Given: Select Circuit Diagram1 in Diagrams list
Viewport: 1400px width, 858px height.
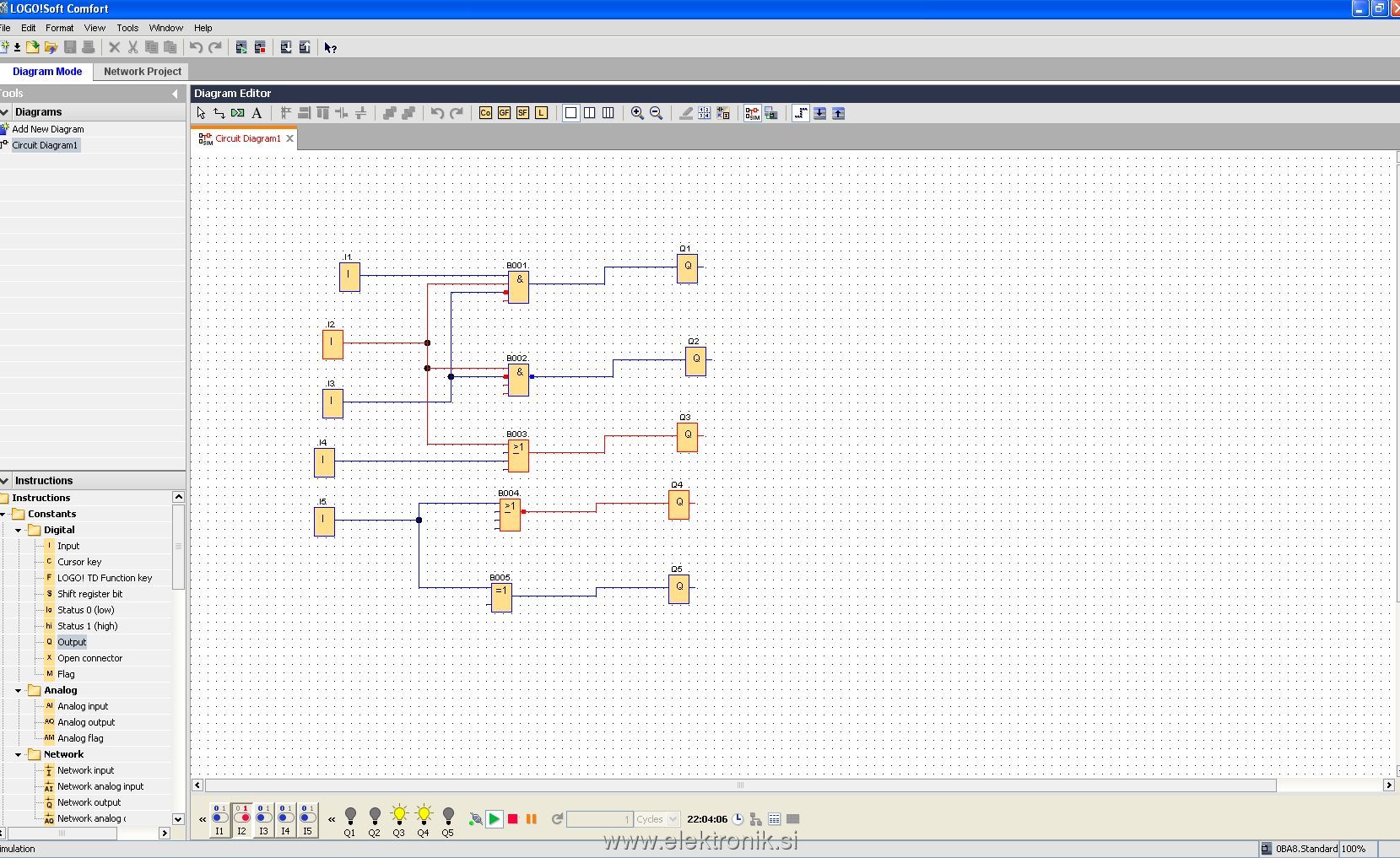Looking at the screenshot, I should tap(45, 145).
